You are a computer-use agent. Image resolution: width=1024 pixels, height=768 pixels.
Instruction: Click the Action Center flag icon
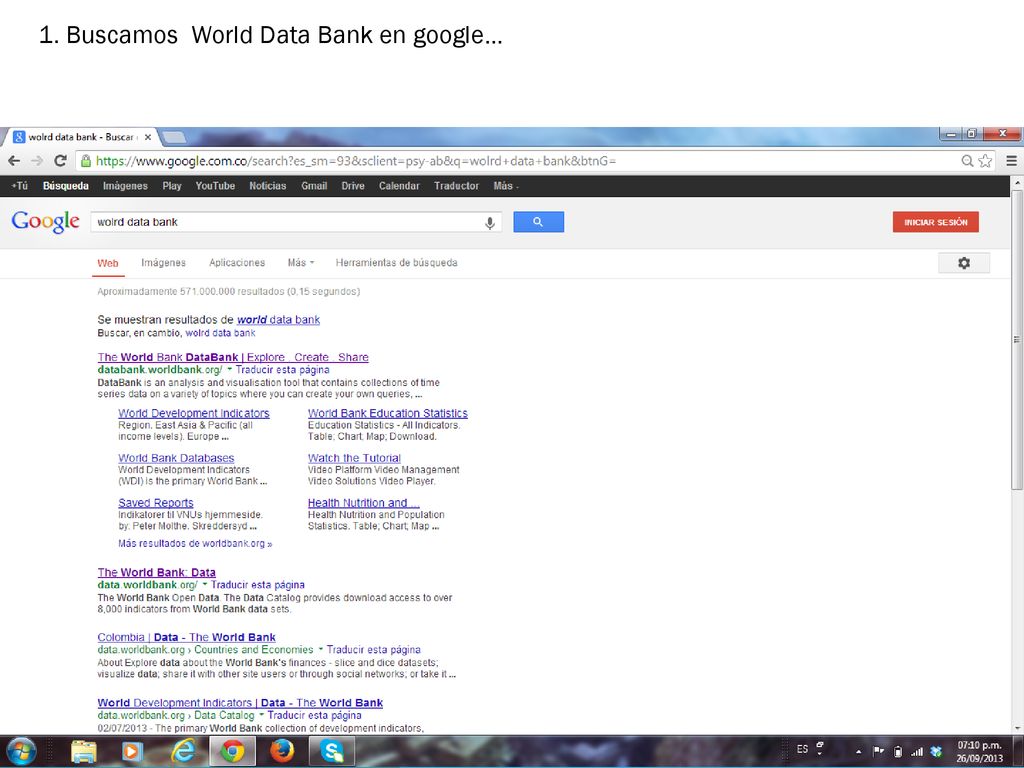878,751
